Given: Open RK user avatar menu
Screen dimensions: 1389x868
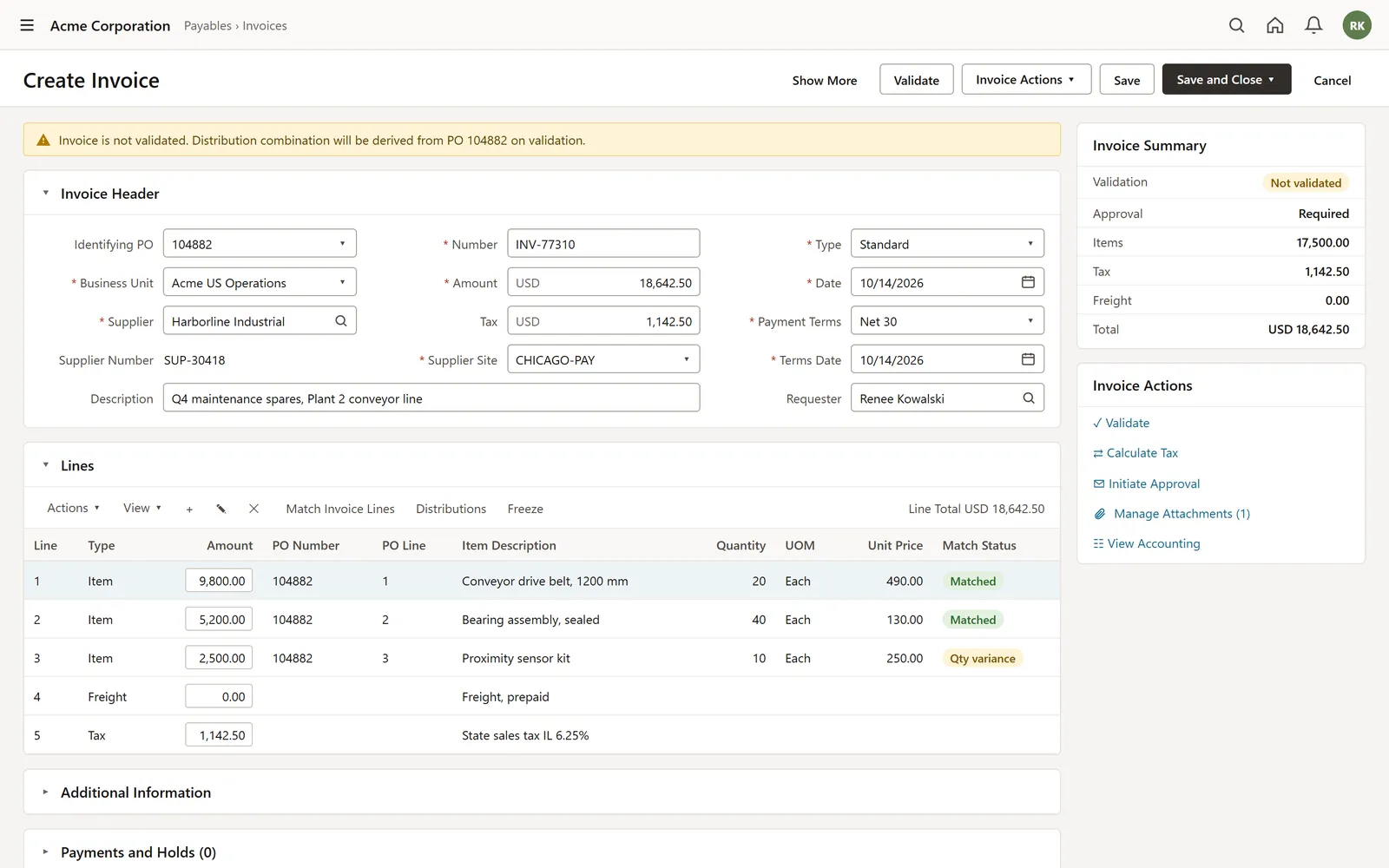Looking at the screenshot, I should pos(1357,25).
